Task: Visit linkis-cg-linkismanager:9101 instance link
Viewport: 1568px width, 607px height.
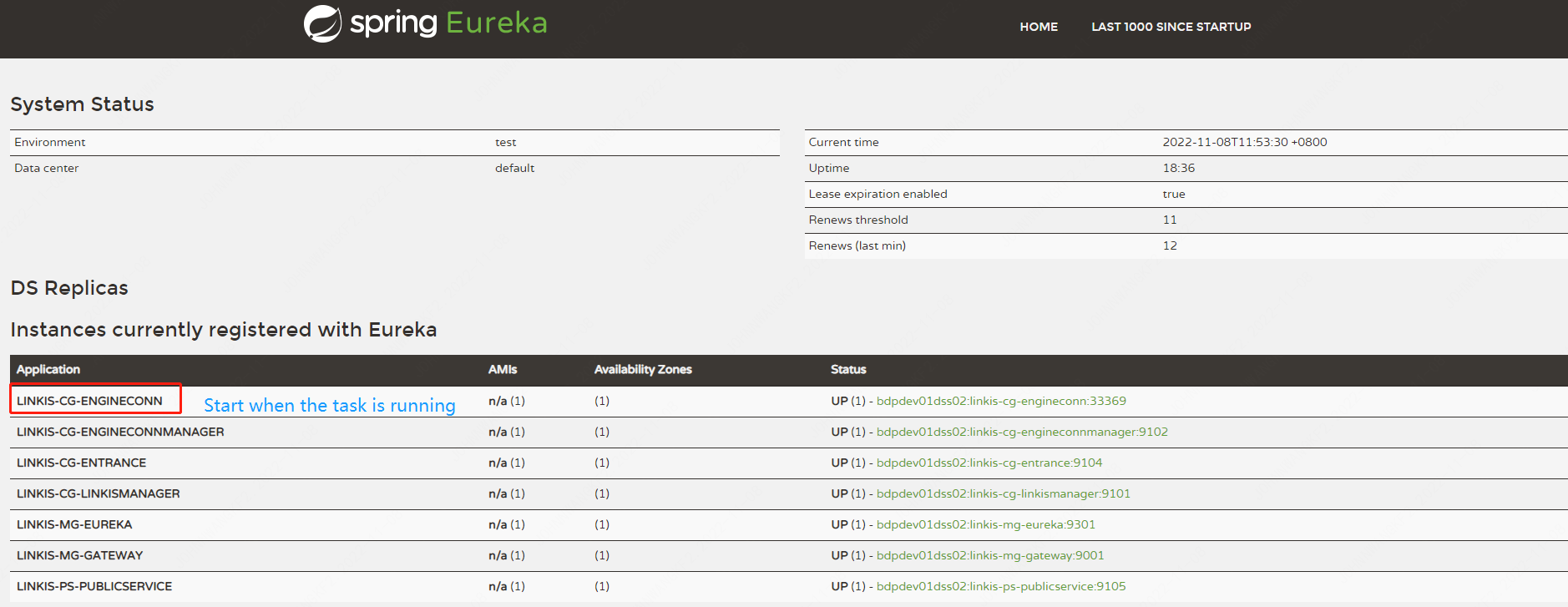Action: pos(1003,493)
